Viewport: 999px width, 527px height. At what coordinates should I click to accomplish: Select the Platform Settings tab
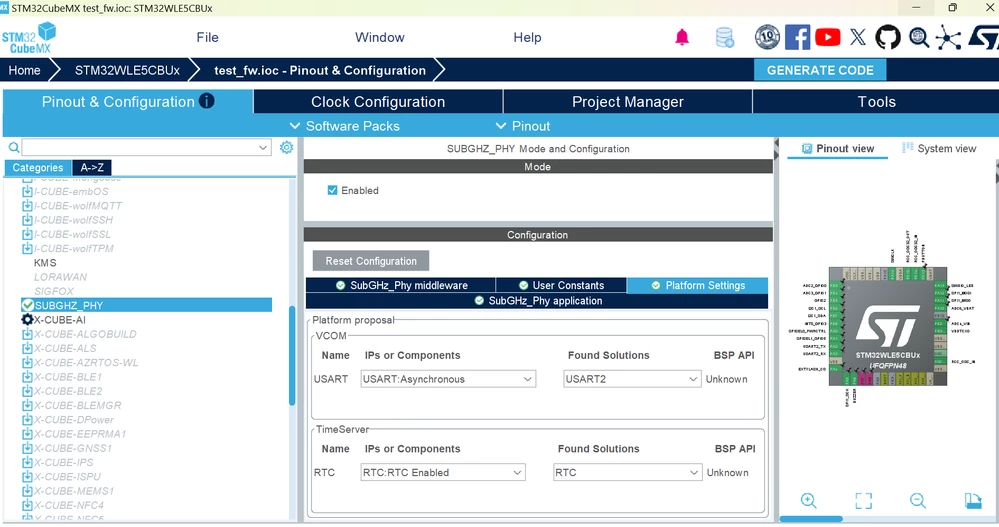(698, 285)
